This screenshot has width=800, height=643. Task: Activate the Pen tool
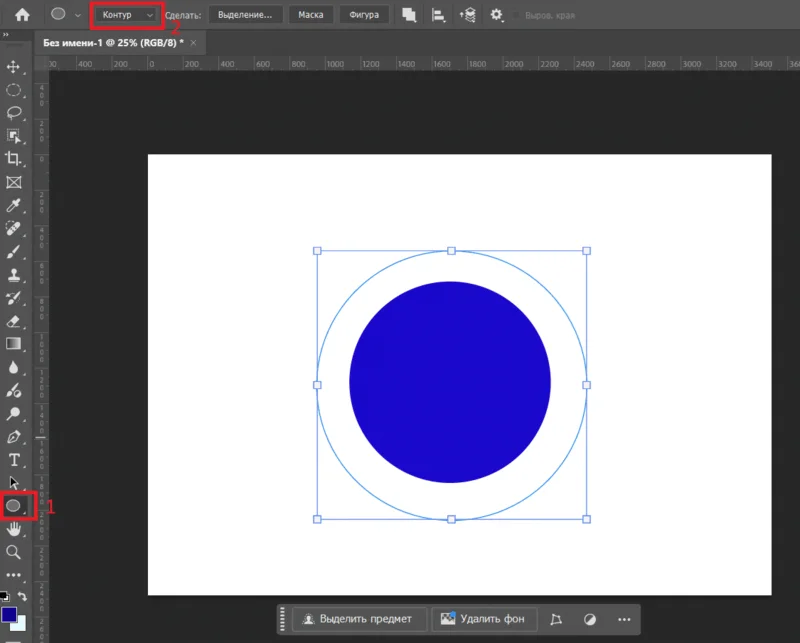click(14, 437)
